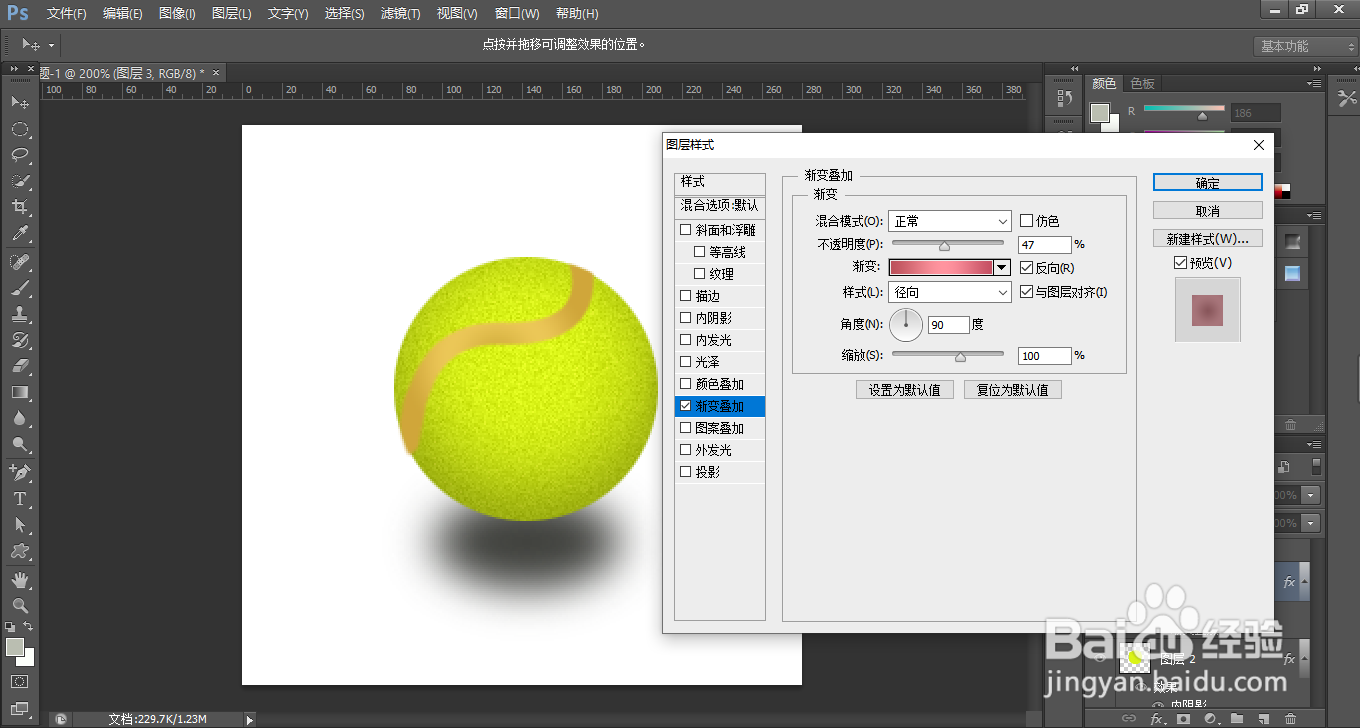Enable the 仿色 dither checkbox
Screen dimensions: 1360x728
click(1026, 221)
